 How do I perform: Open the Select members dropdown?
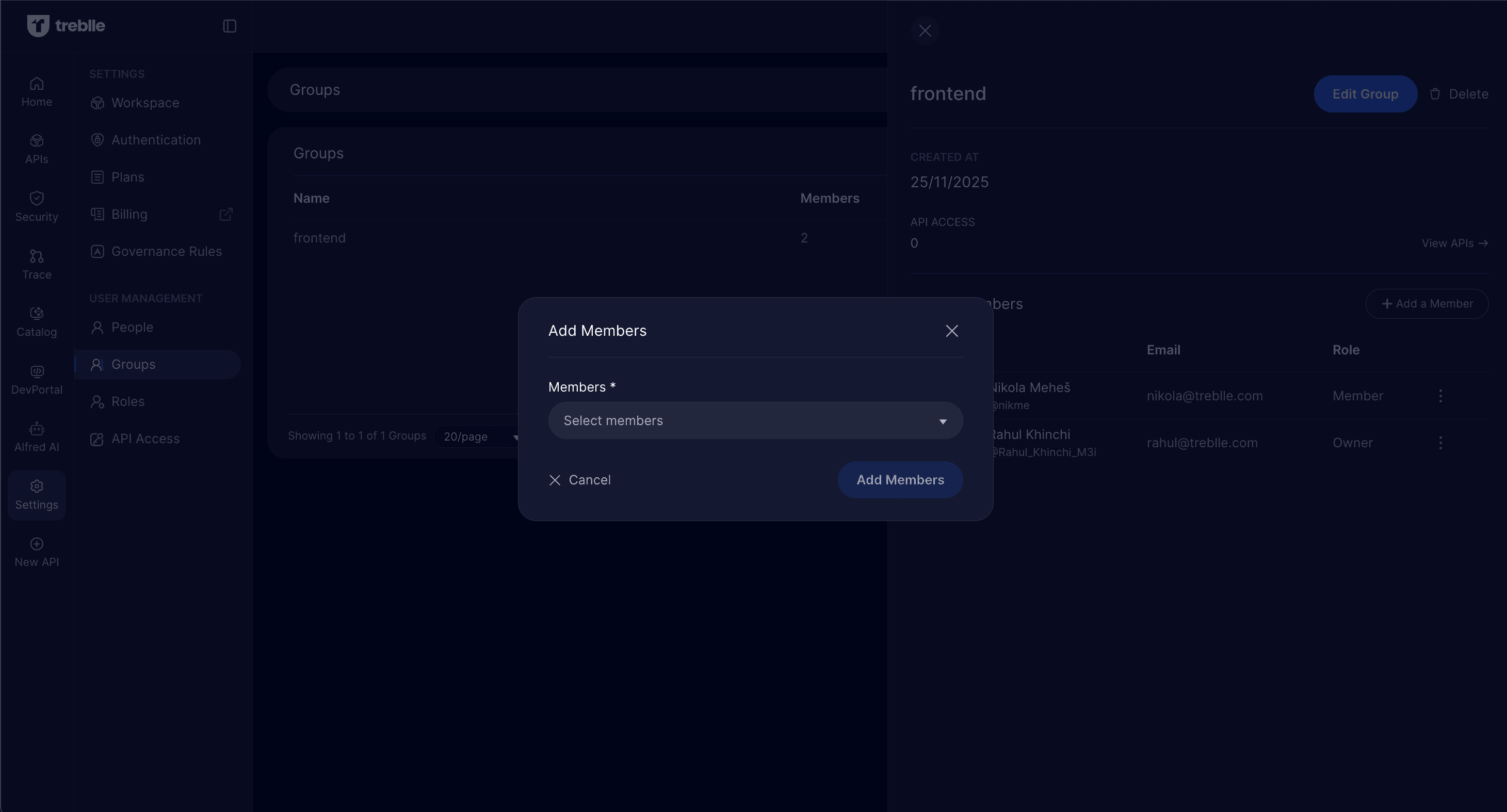755,420
